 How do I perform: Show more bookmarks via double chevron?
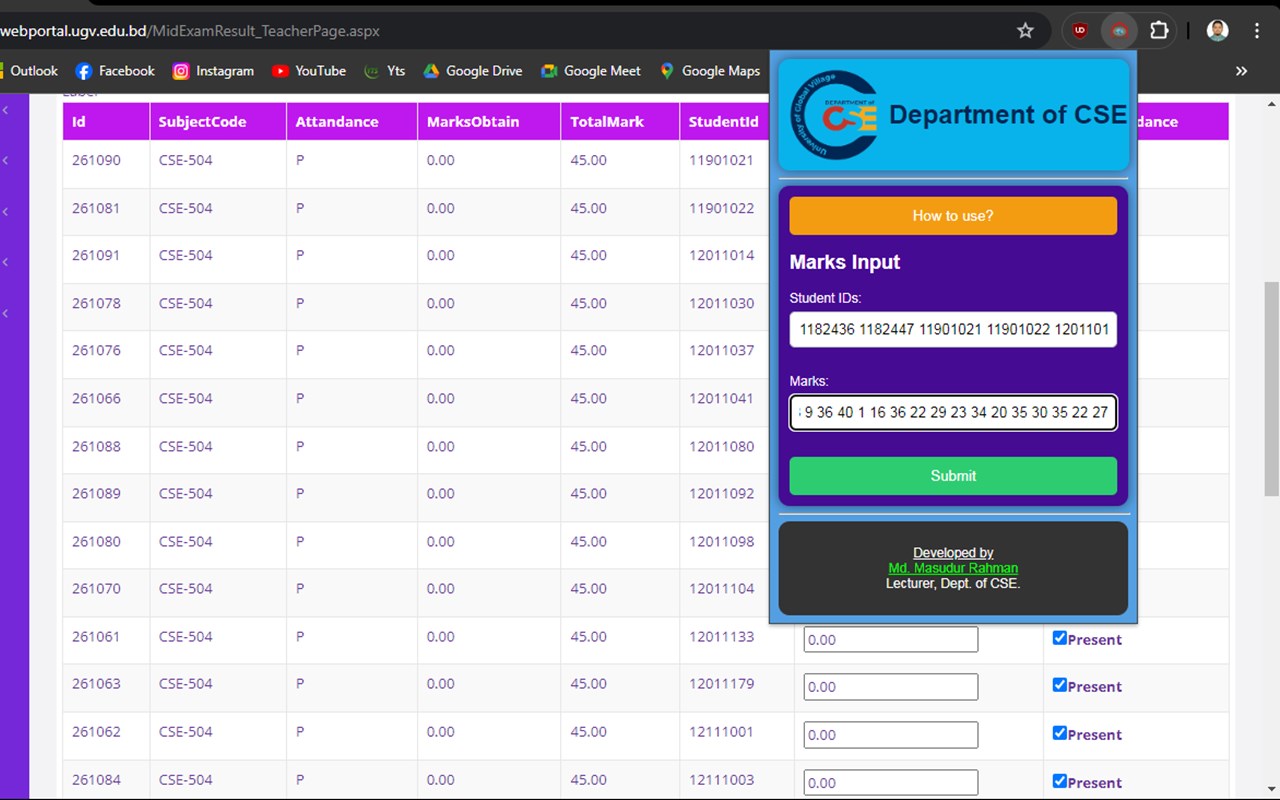1241,71
